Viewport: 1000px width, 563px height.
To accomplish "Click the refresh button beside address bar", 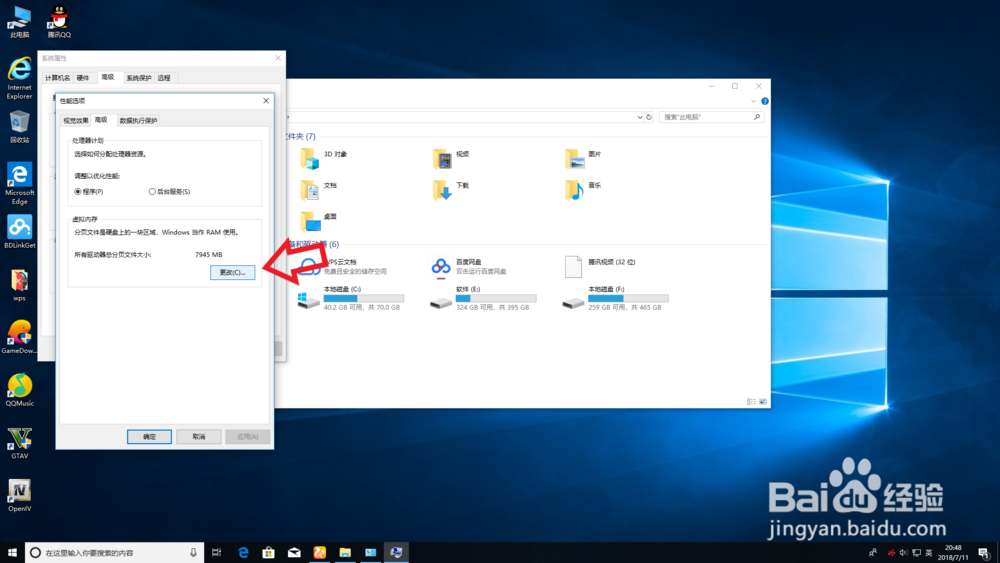I will [x=649, y=117].
